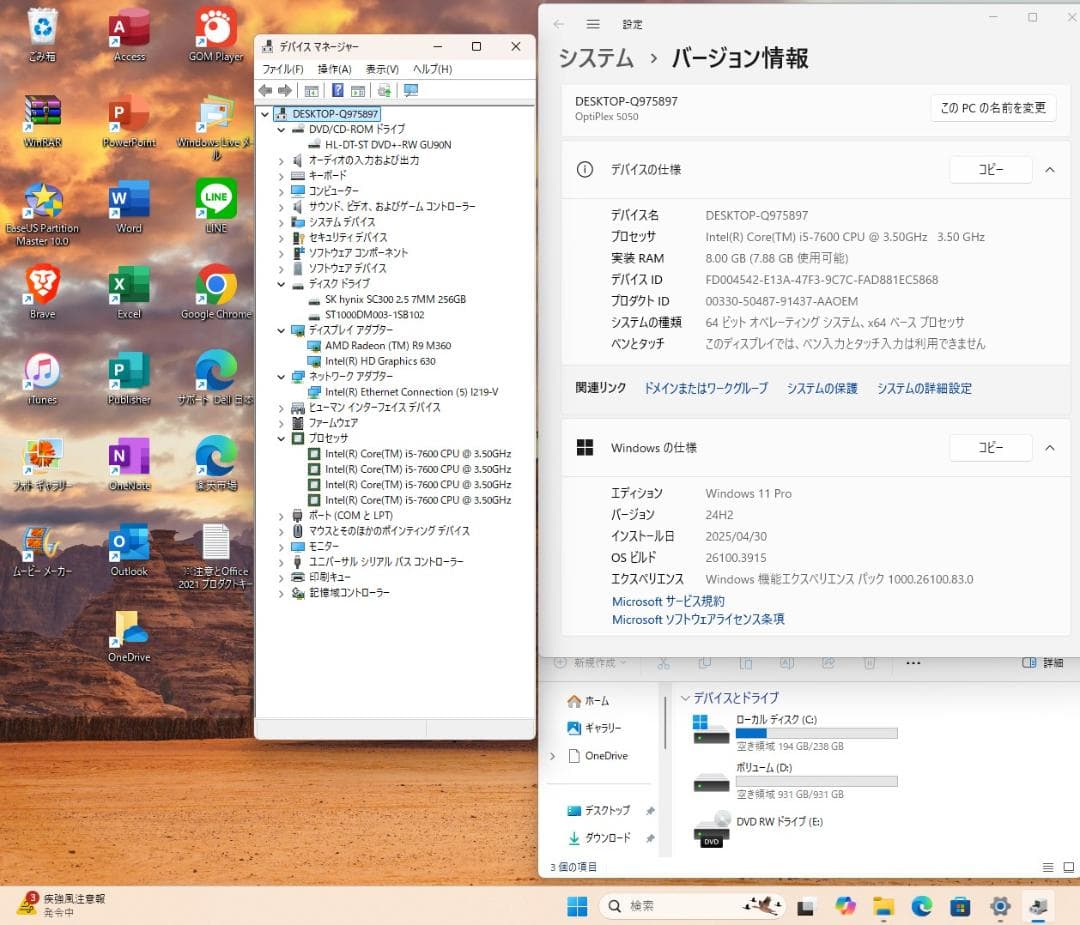Click the back arrow in Device Manager
Screen dimensions: 1080x925
[x=264, y=90]
